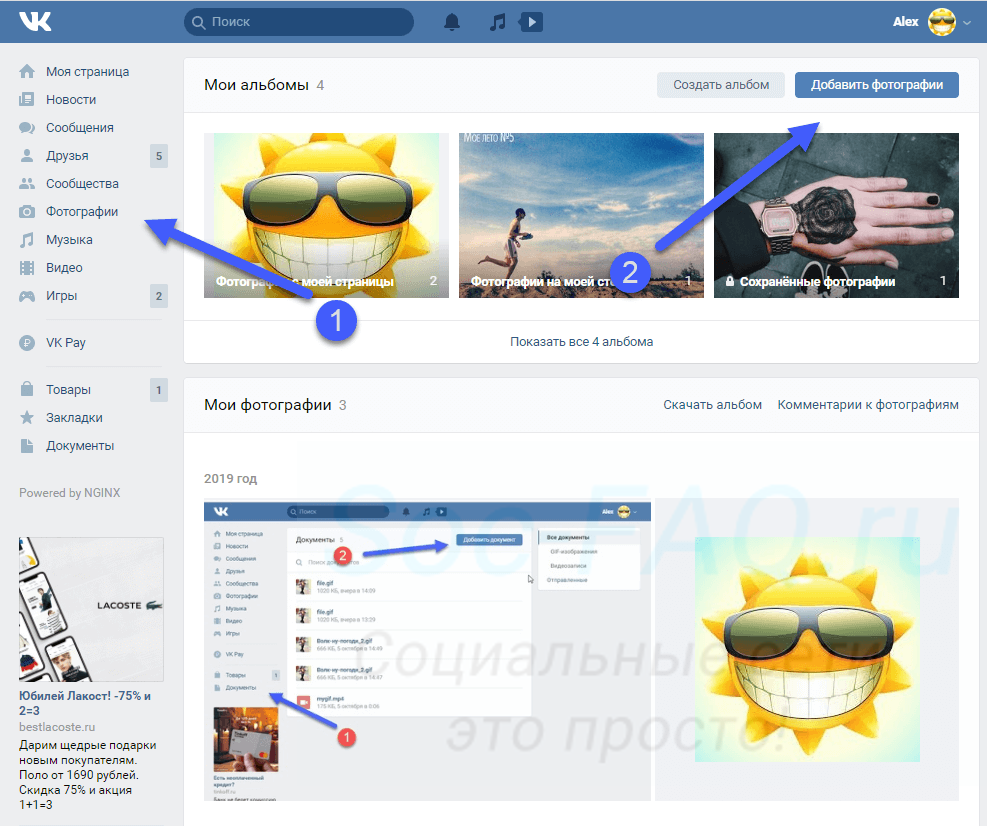Open Моя страница from the sidebar
Screen dimensions: 987x826
(x=87, y=72)
